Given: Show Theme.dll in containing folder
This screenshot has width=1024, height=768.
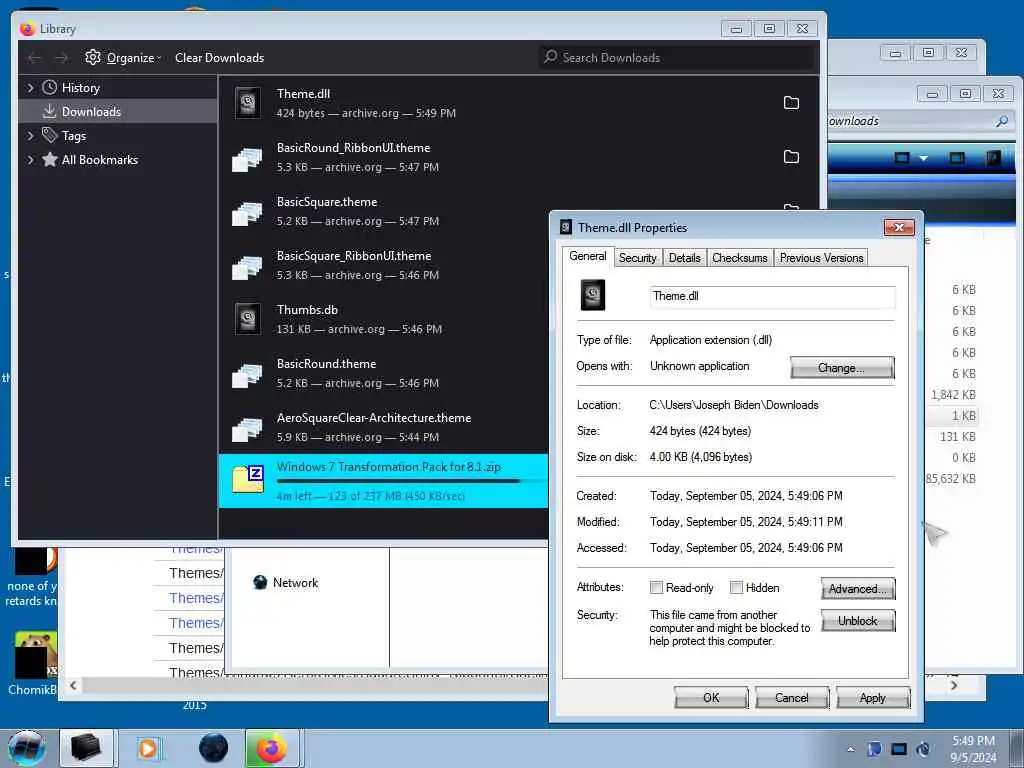Looking at the screenshot, I should tap(791, 103).
